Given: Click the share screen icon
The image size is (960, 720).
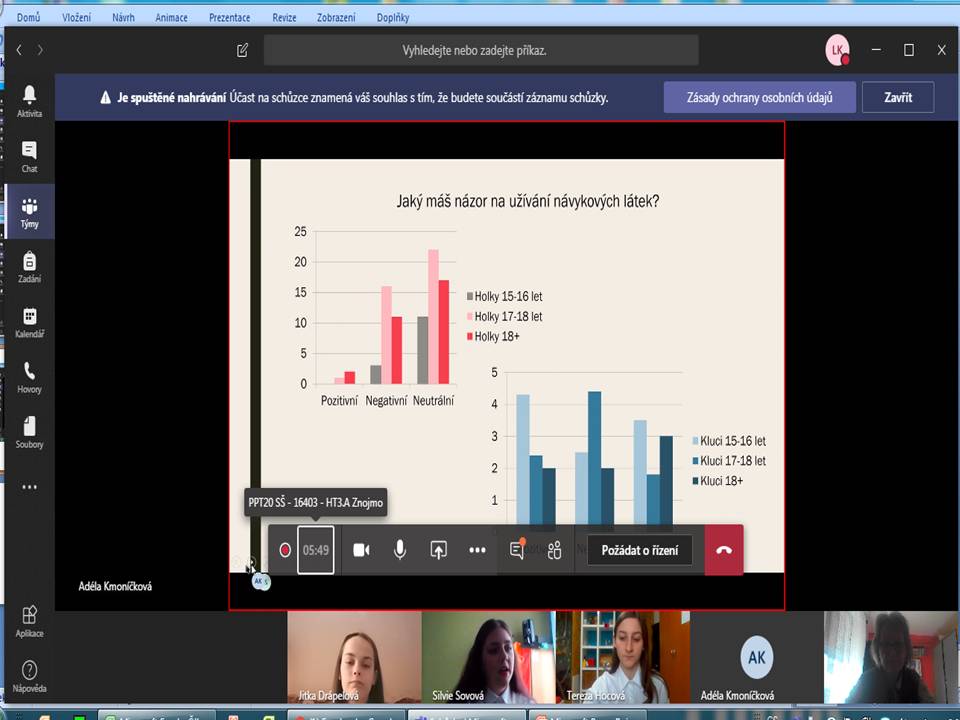Looking at the screenshot, I should (438, 550).
